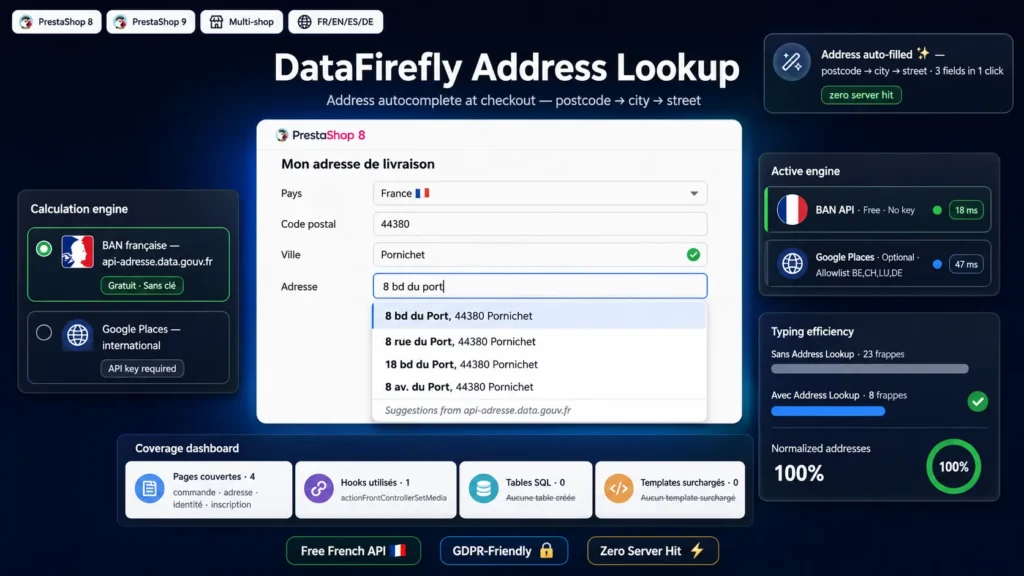Screen dimensions: 1024x576
Task: Click the French flag BAN API icon
Action: pos(792,210)
